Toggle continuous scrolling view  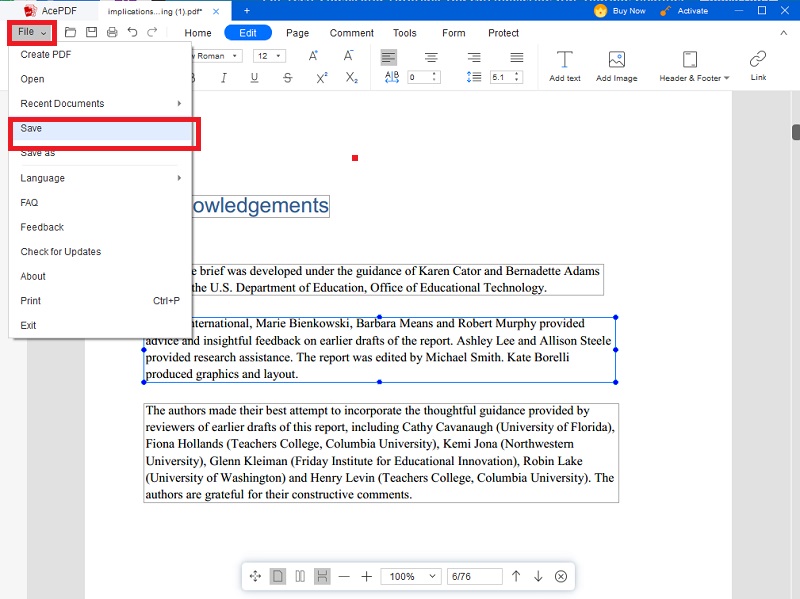[x=322, y=577]
